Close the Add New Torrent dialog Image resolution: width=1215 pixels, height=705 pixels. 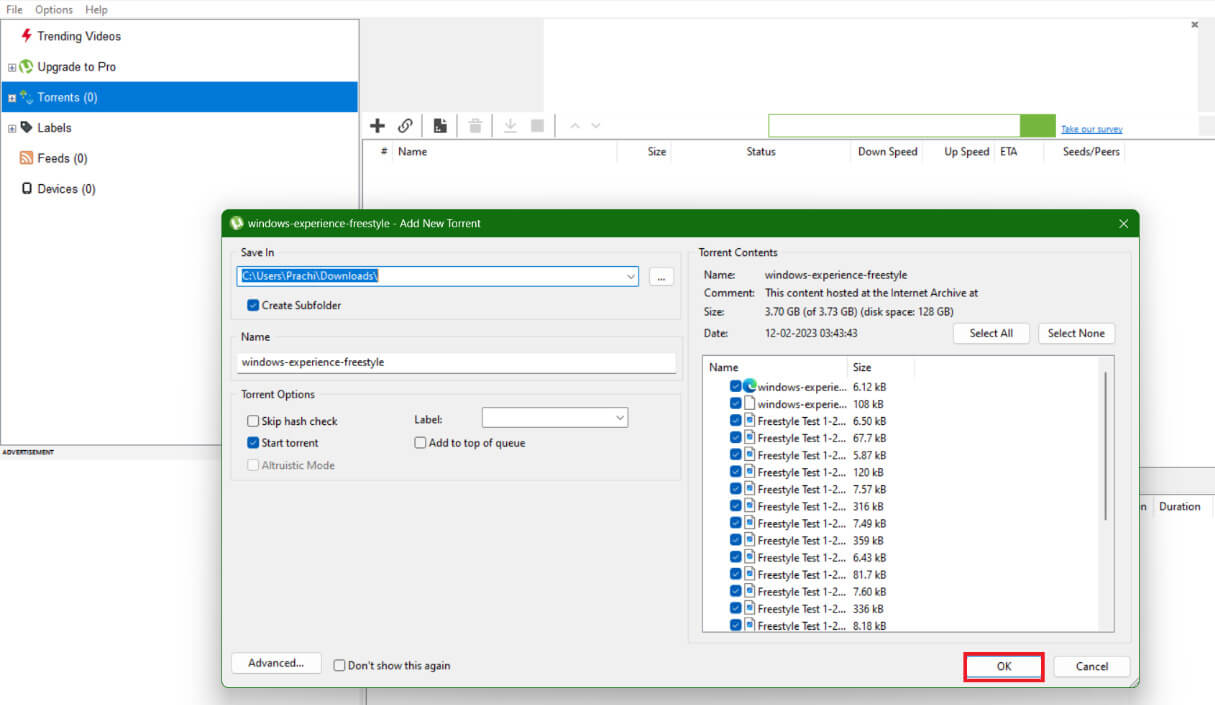tap(1123, 224)
